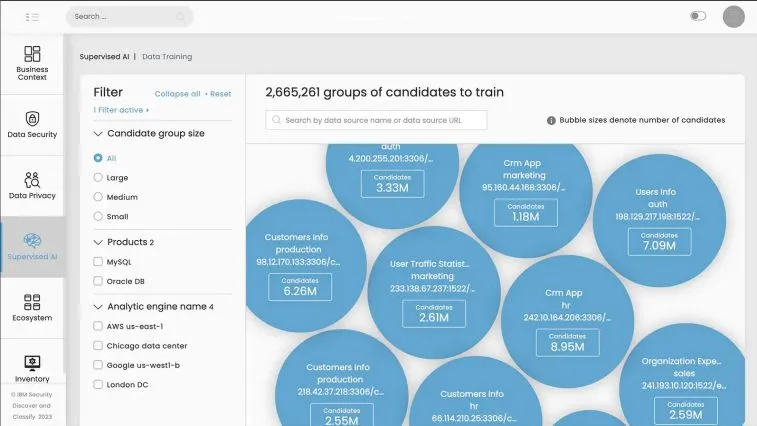Open the Inventory monitor icon

pos(32,363)
